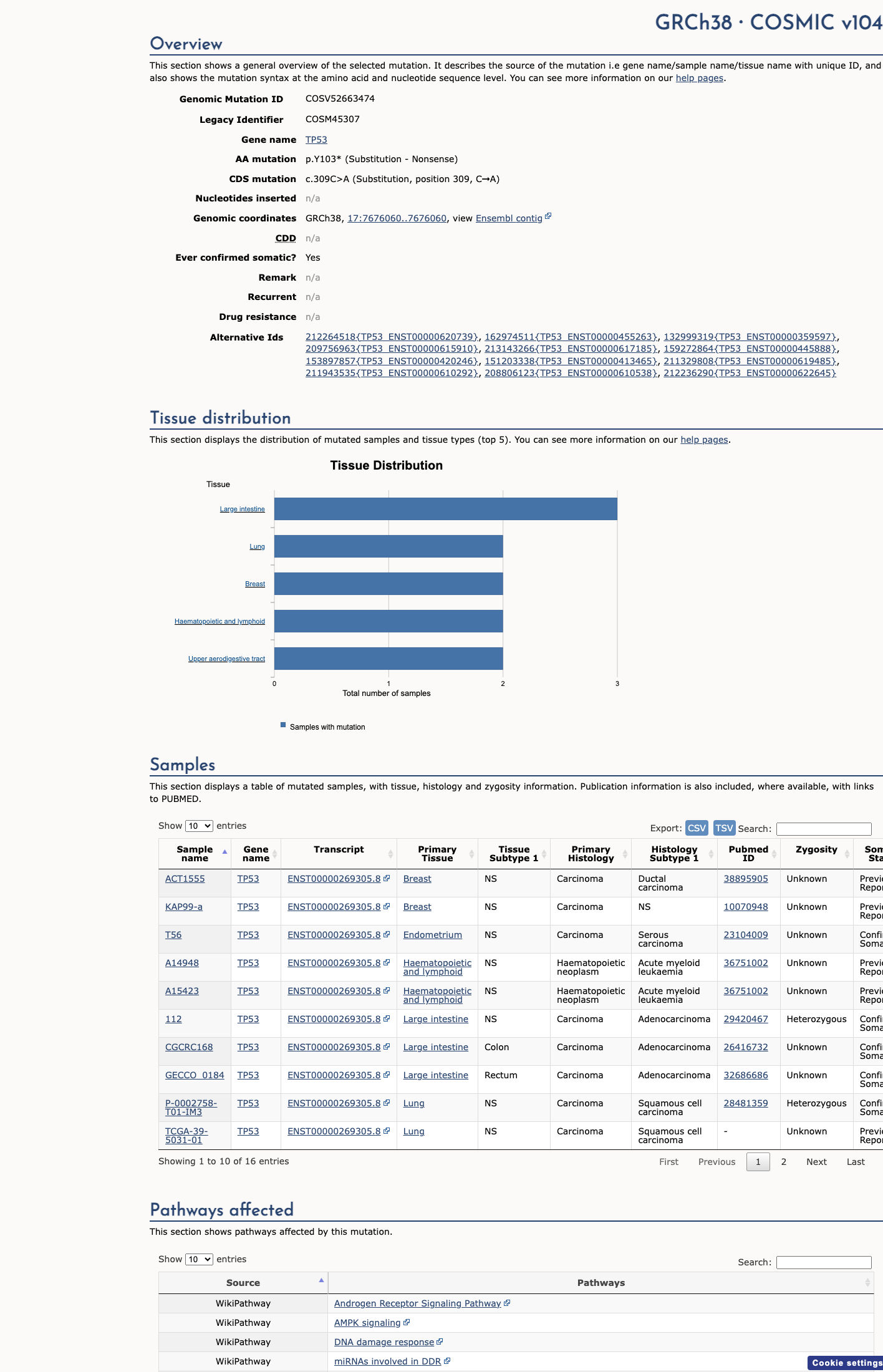Click external link icon for GECCO_0184 transcript
883x1372 pixels.
[387, 1075]
